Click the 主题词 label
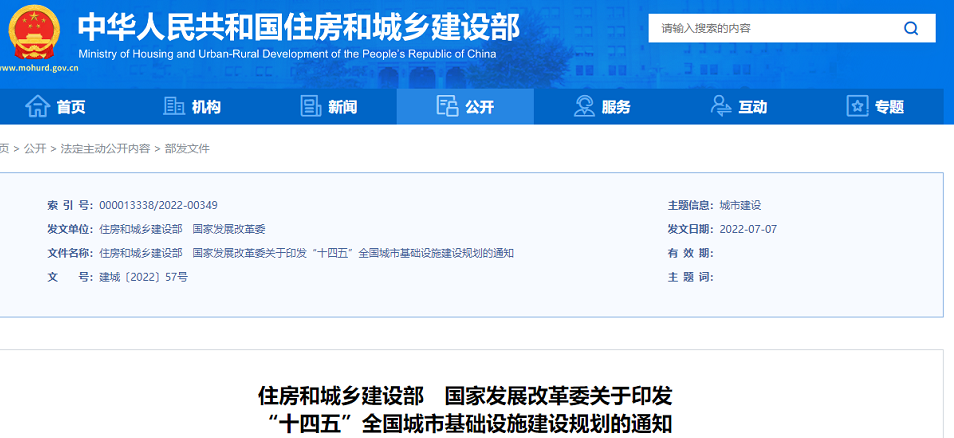 (691, 277)
